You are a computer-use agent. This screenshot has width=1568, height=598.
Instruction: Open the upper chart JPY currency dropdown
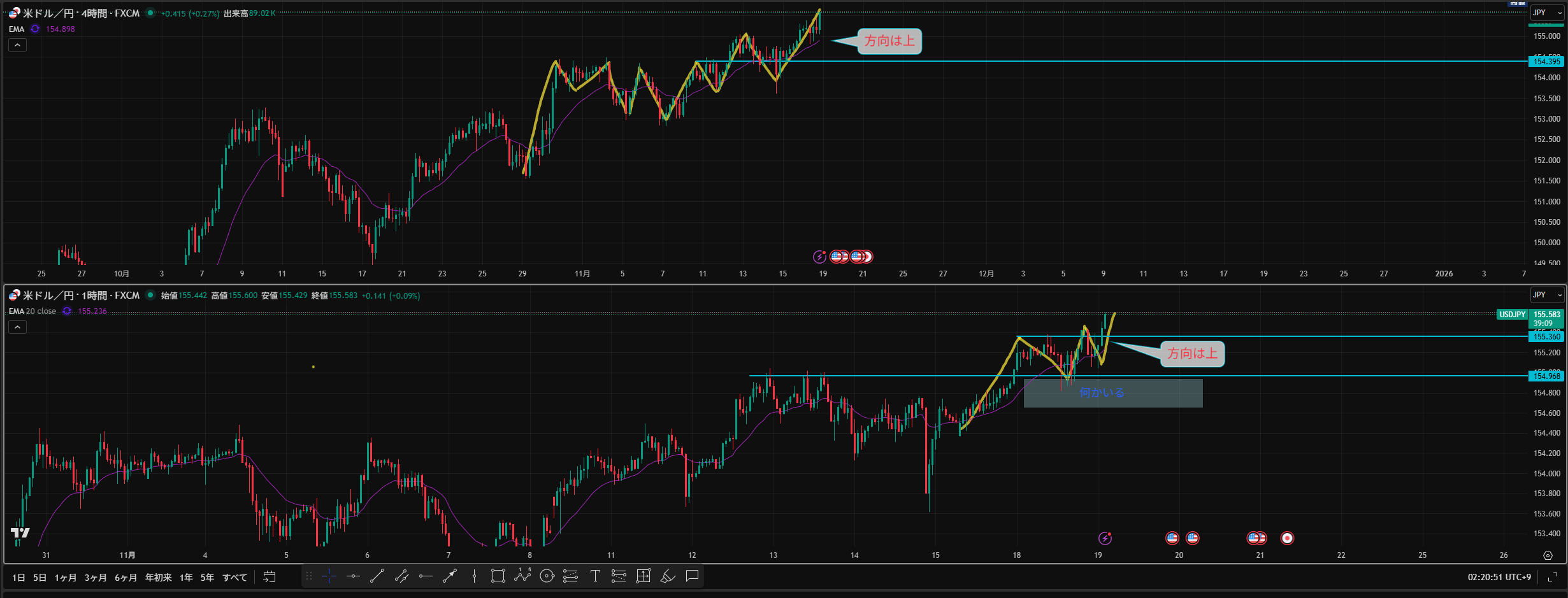click(x=1546, y=13)
